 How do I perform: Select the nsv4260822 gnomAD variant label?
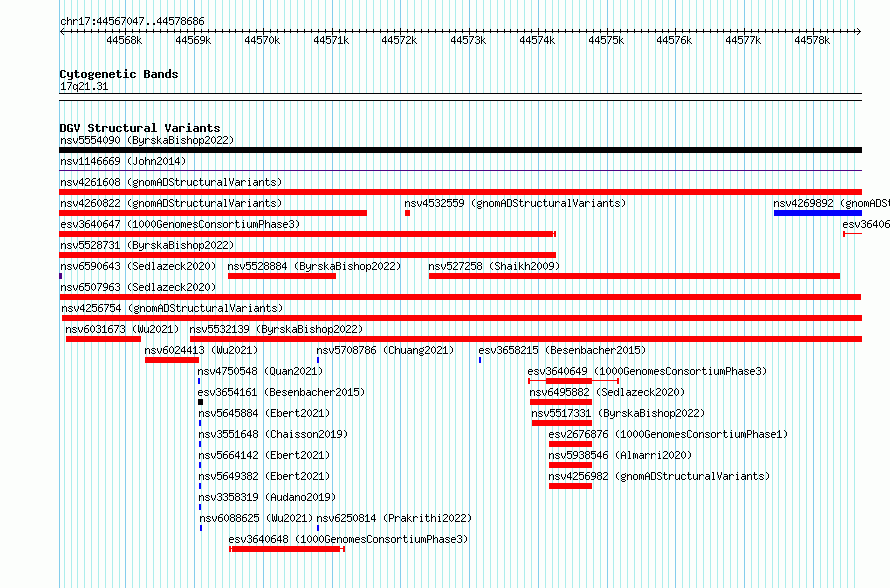[171, 203]
